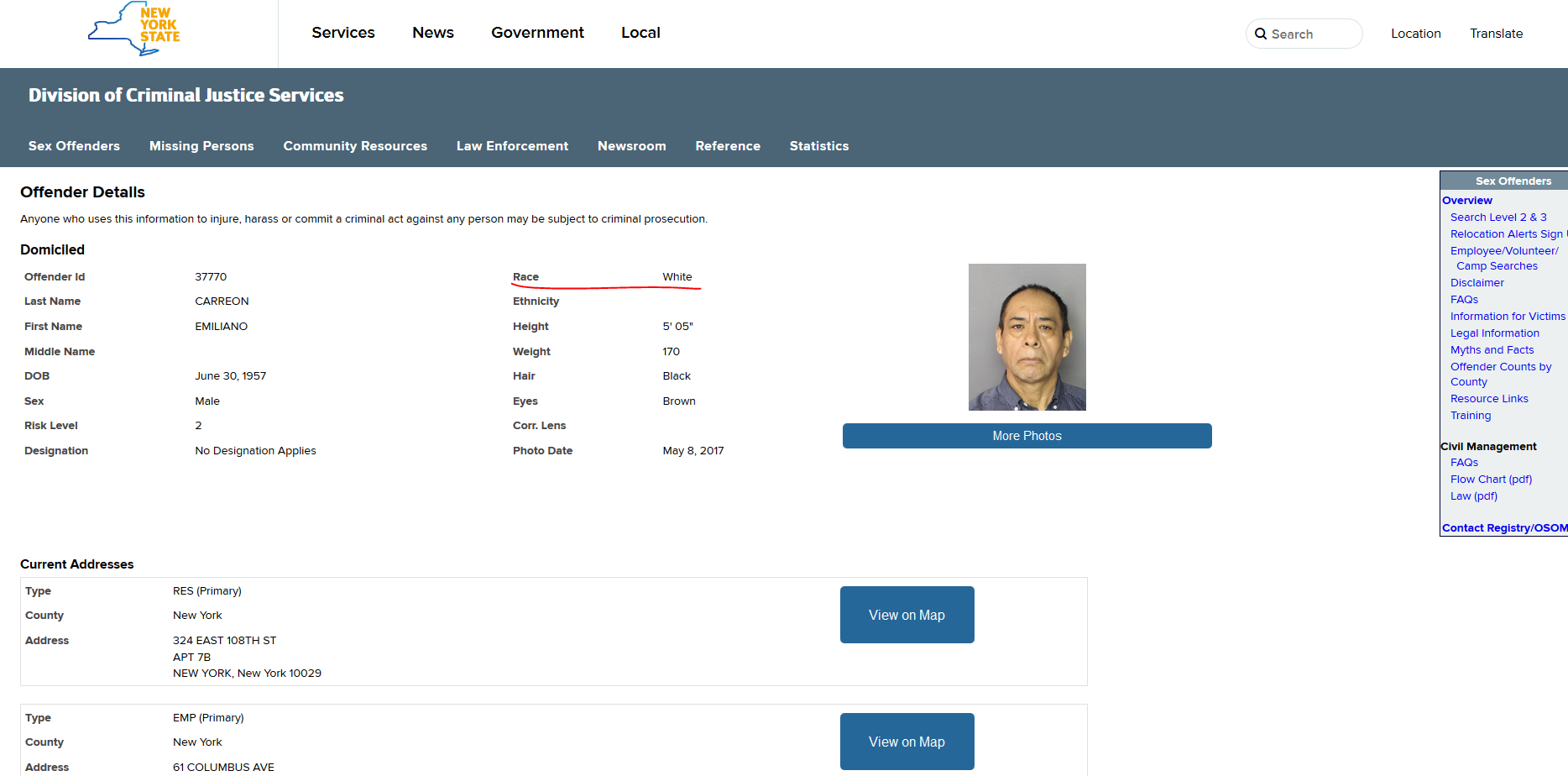Image resolution: width=1568 pixels, height=776 pixels.
Task: Open the News menu
Action: [432, 33]
